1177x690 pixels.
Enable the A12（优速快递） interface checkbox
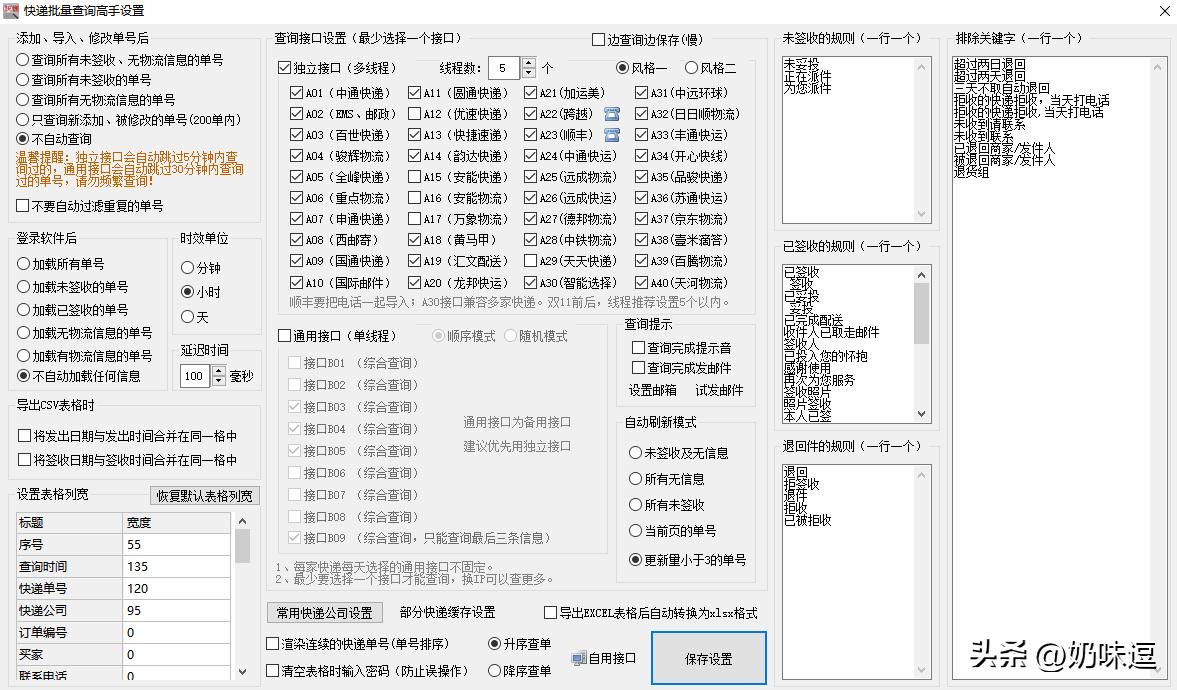pos(414,114)
